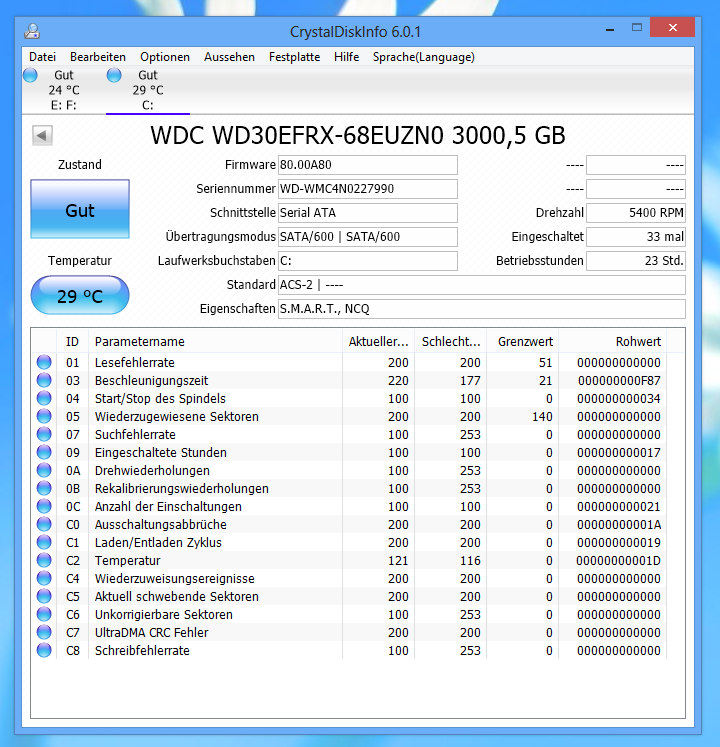Viewport: 720px width, 747px height.
Task: Open the Hilfe menu
Action: pyautogui.click(x=346, y=57)
